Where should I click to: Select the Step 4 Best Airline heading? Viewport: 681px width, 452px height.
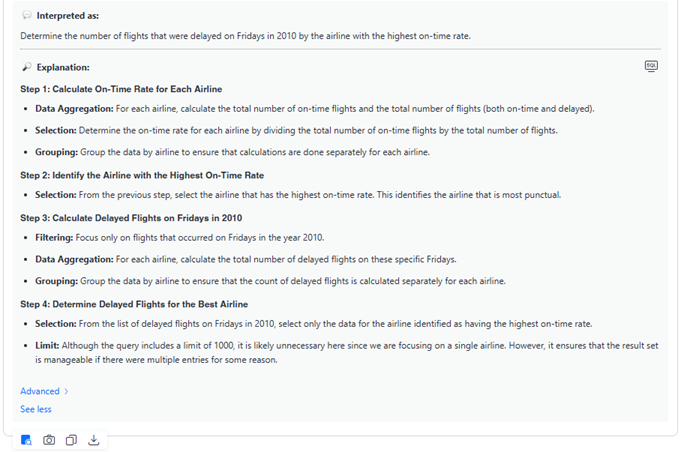134,304
